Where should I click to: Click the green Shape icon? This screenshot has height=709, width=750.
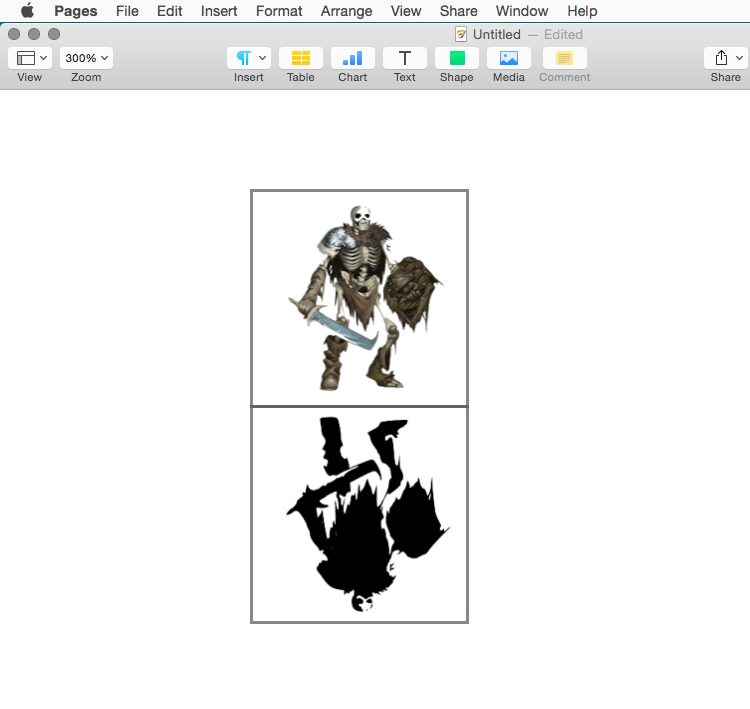coord(456,58)
